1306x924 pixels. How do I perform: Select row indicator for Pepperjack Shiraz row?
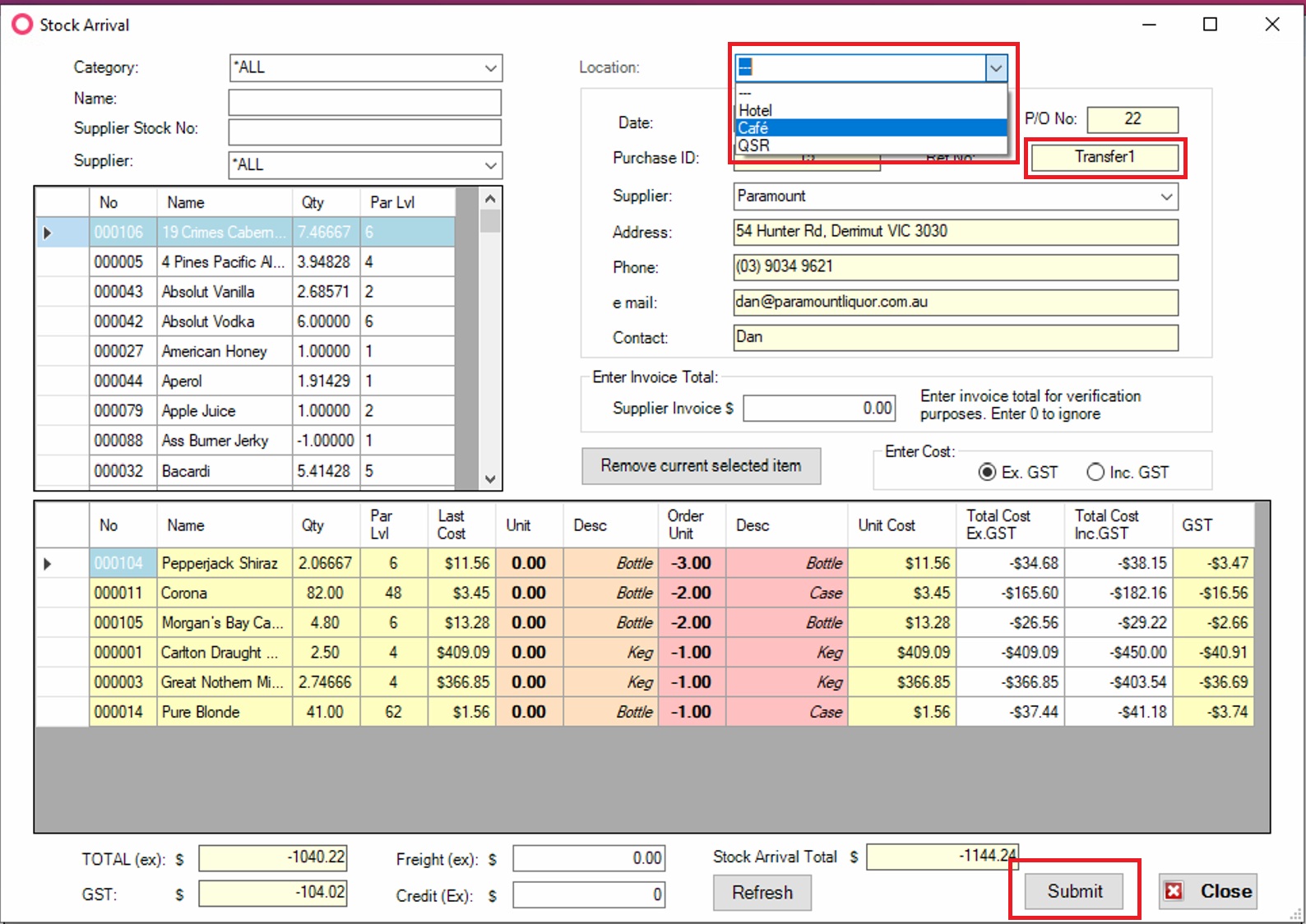48,563
